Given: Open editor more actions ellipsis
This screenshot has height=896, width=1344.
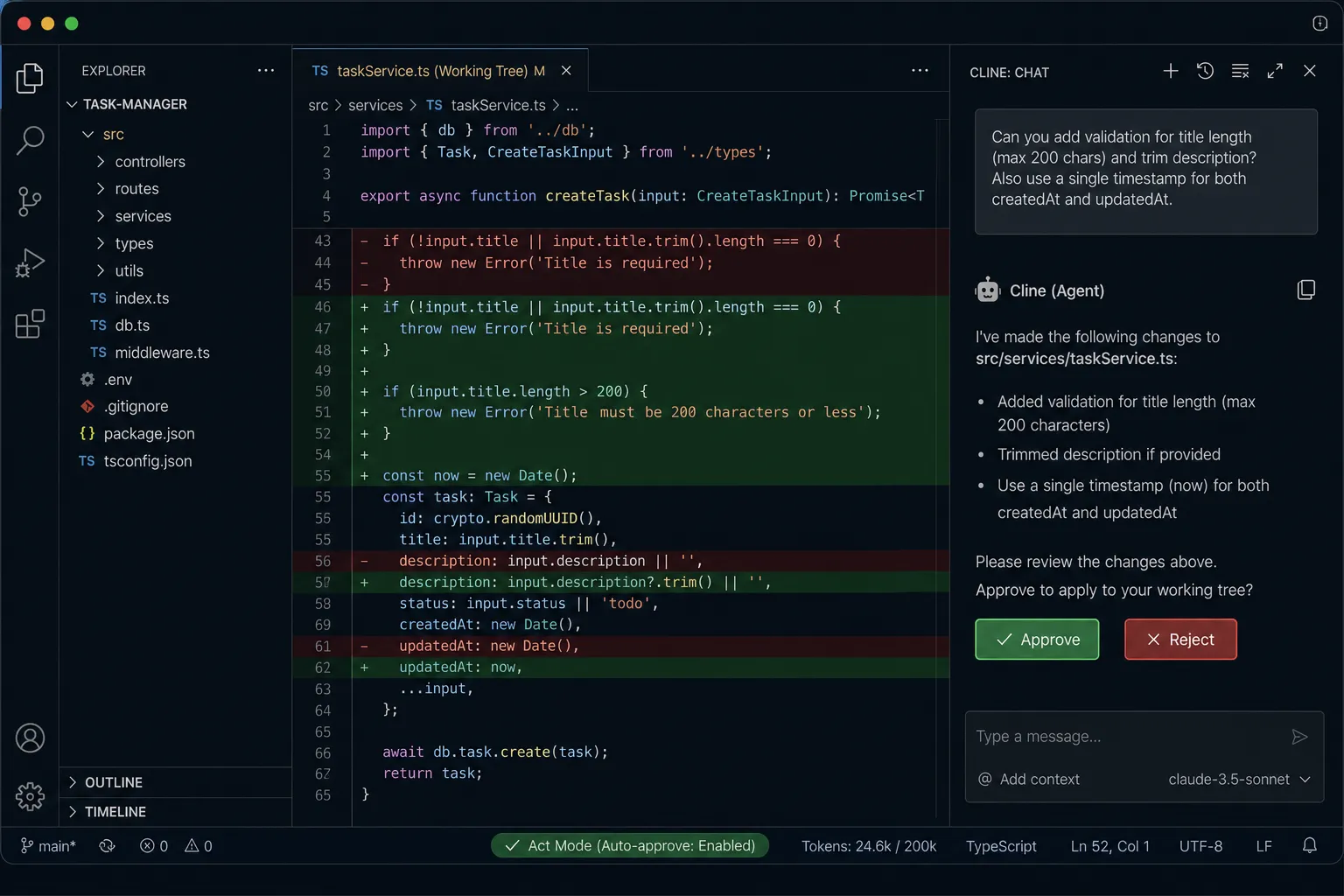Looking at the screenshot, I should [920, 71].
